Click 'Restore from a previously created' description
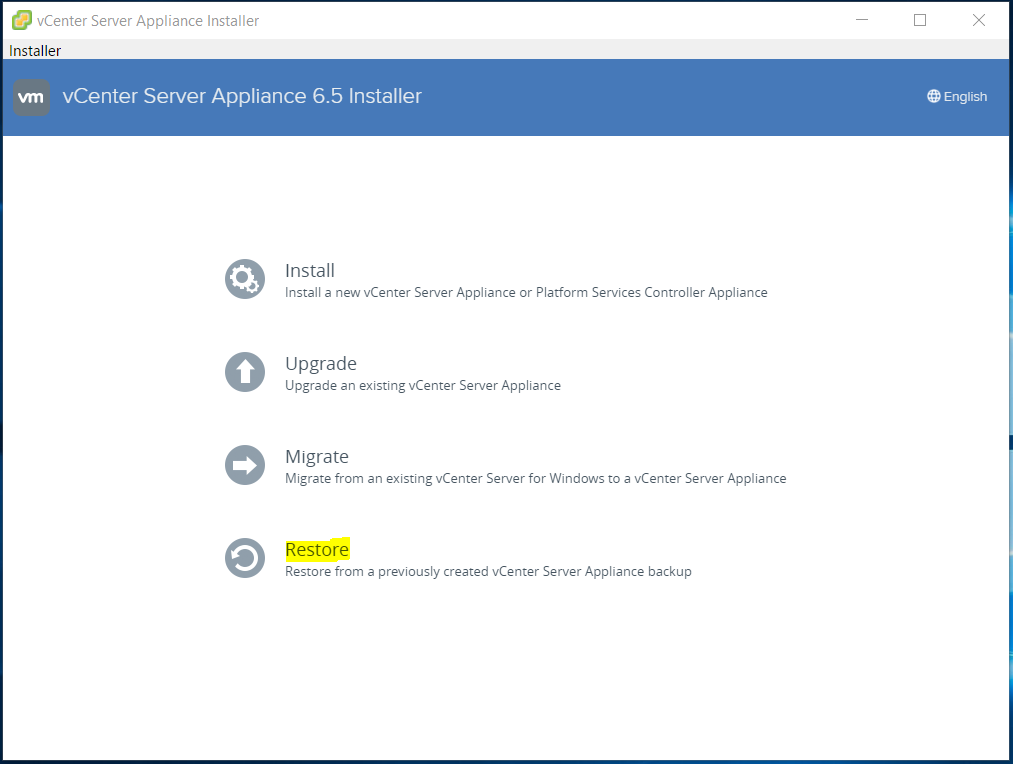The width and height of the screenshot is (1013, 764). click(488, 572)
